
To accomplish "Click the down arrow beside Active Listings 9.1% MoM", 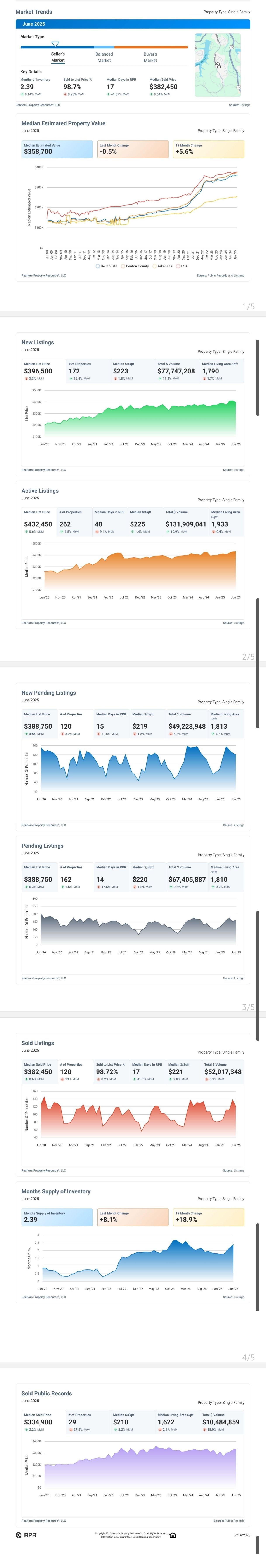I will coord(97,531).
